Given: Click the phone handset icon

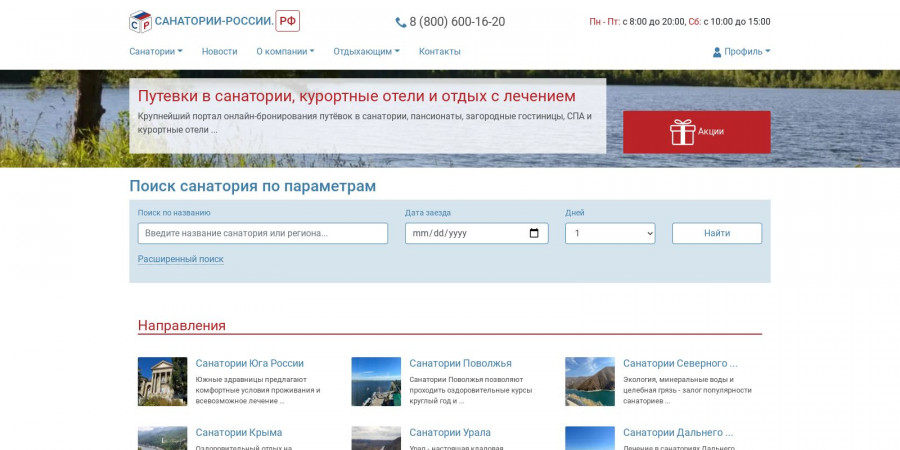Looking at the screenshot, I should tap(401, 22).
